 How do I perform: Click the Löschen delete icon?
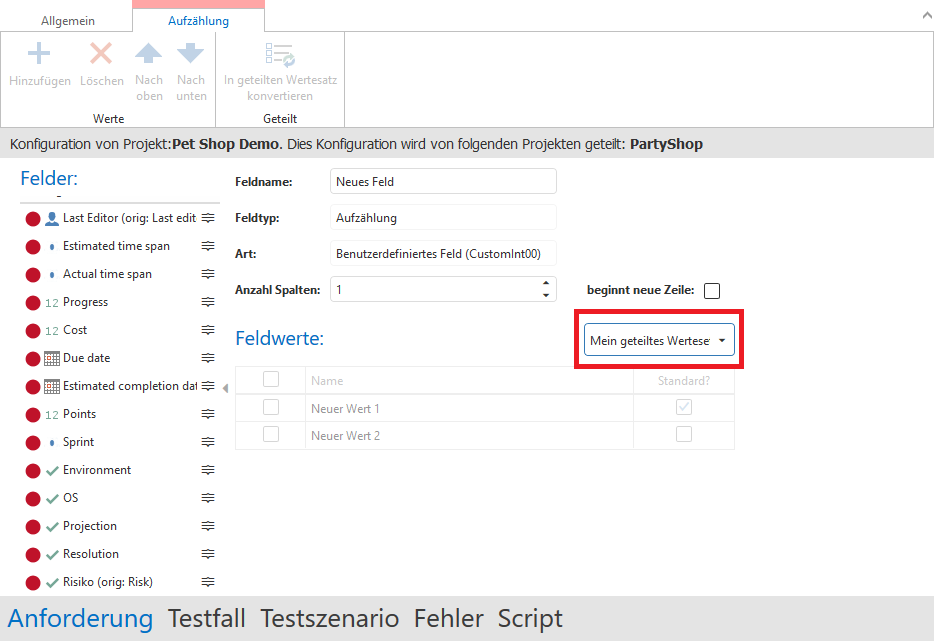point(101,54)
